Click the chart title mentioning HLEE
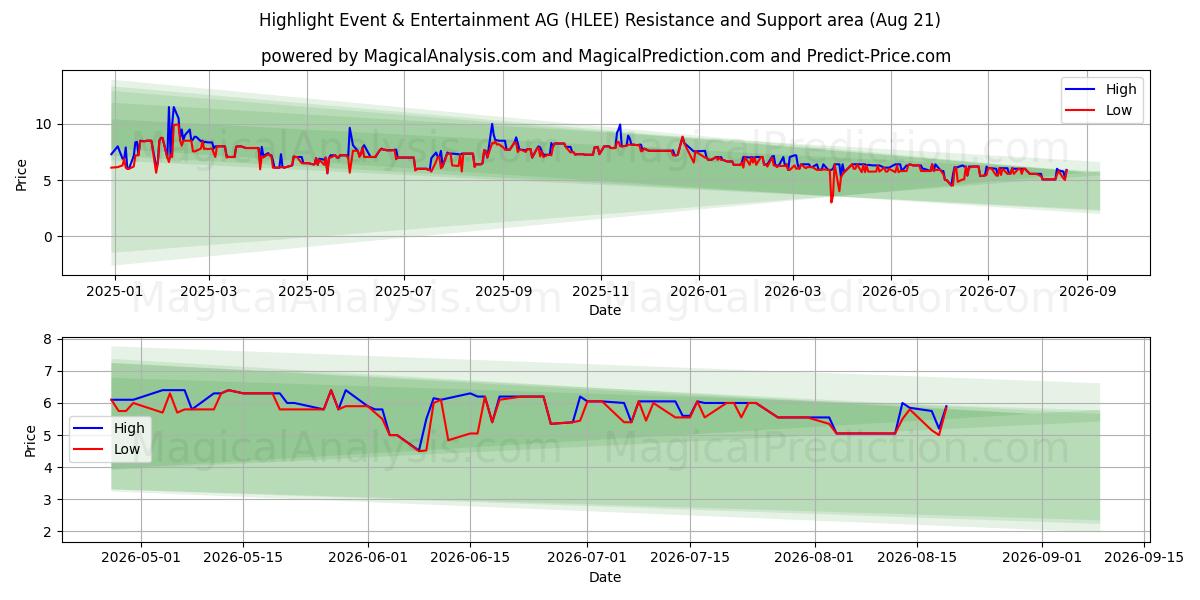1200x600 pixels. 599,20
